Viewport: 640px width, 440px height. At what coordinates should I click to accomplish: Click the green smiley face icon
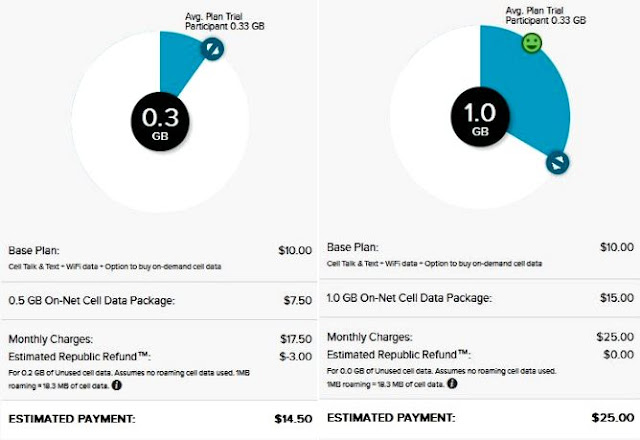(532, 43)
